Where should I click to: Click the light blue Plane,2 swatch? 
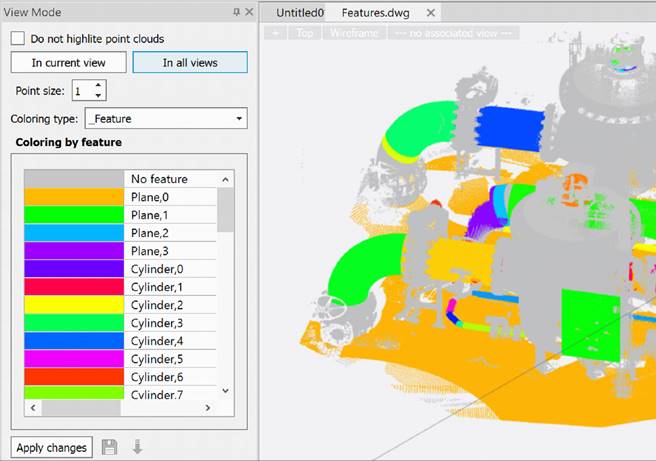[74, 233]
